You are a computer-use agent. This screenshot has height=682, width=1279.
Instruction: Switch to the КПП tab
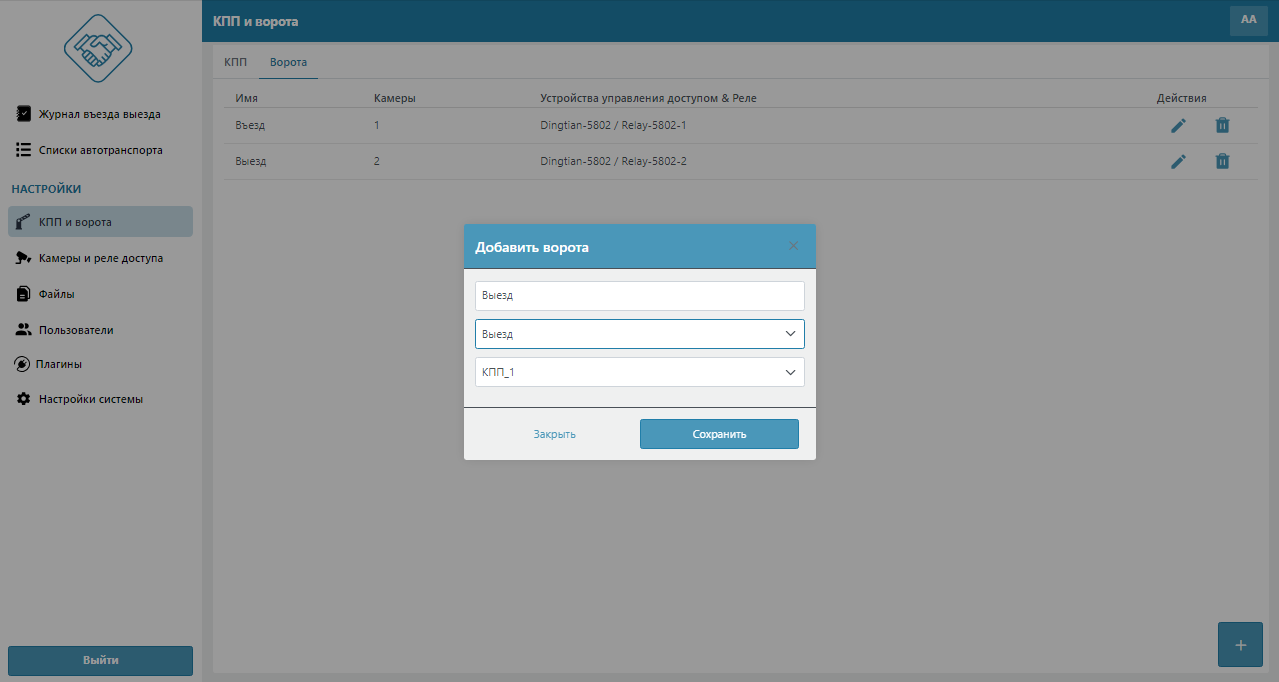tap(235, 62)
